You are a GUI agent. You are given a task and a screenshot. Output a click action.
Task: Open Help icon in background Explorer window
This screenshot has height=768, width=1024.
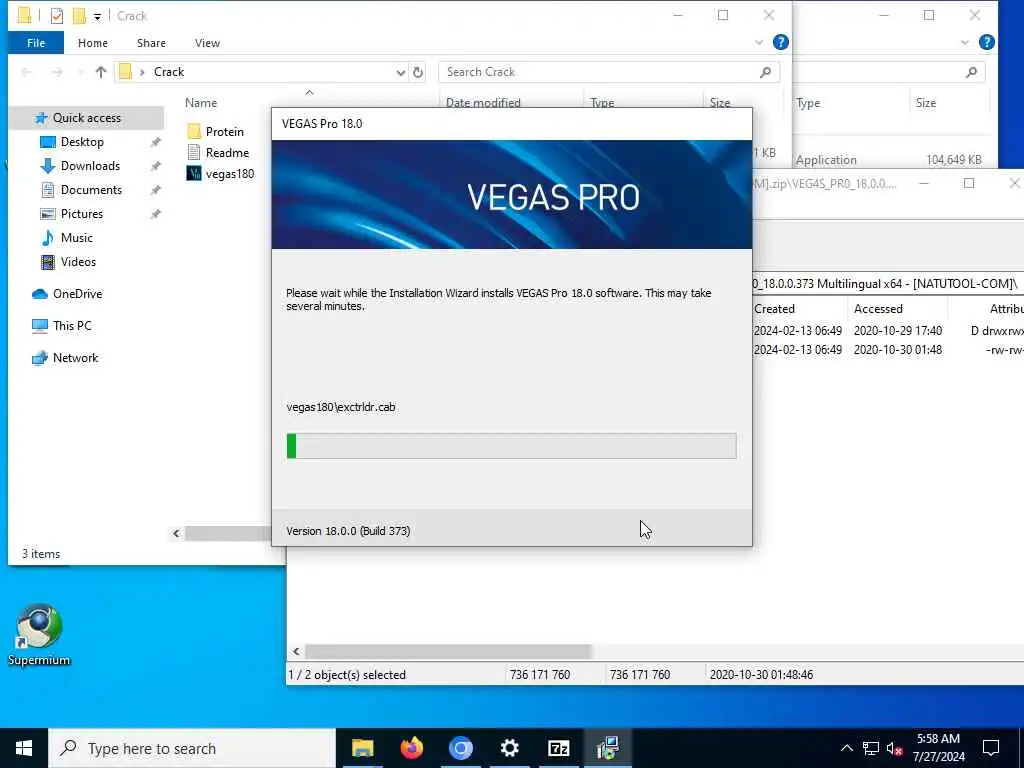pyautogui.click(x=987, y=42)
